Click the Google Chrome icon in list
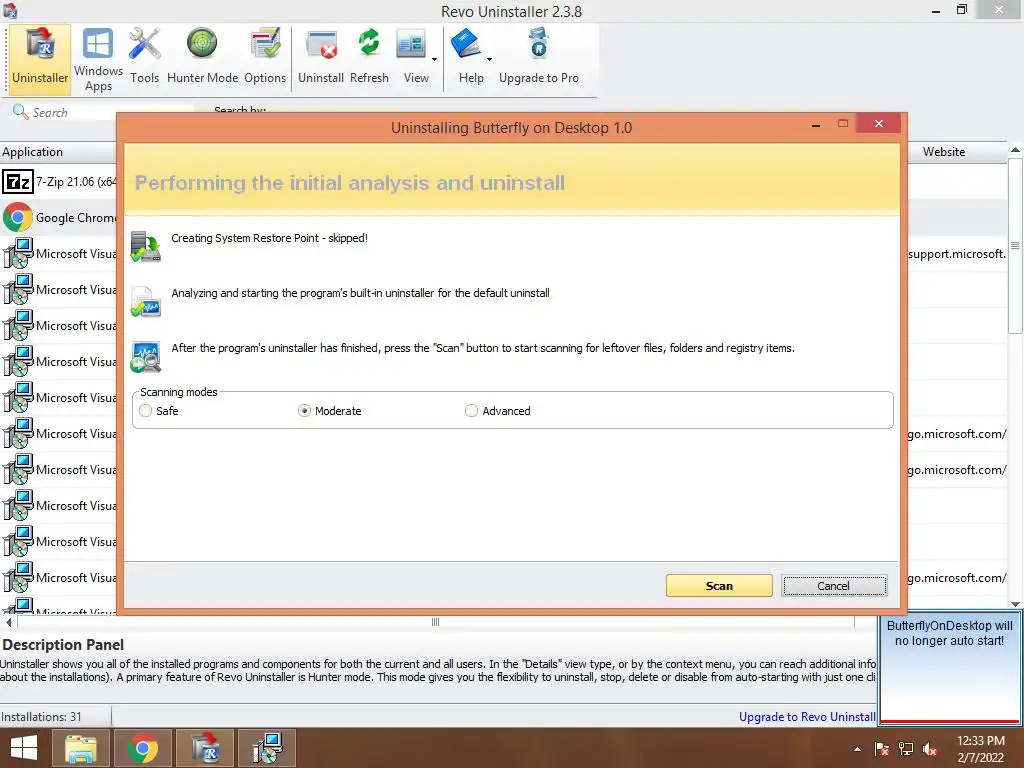1024x768 pixels. (x=18, y=217)
